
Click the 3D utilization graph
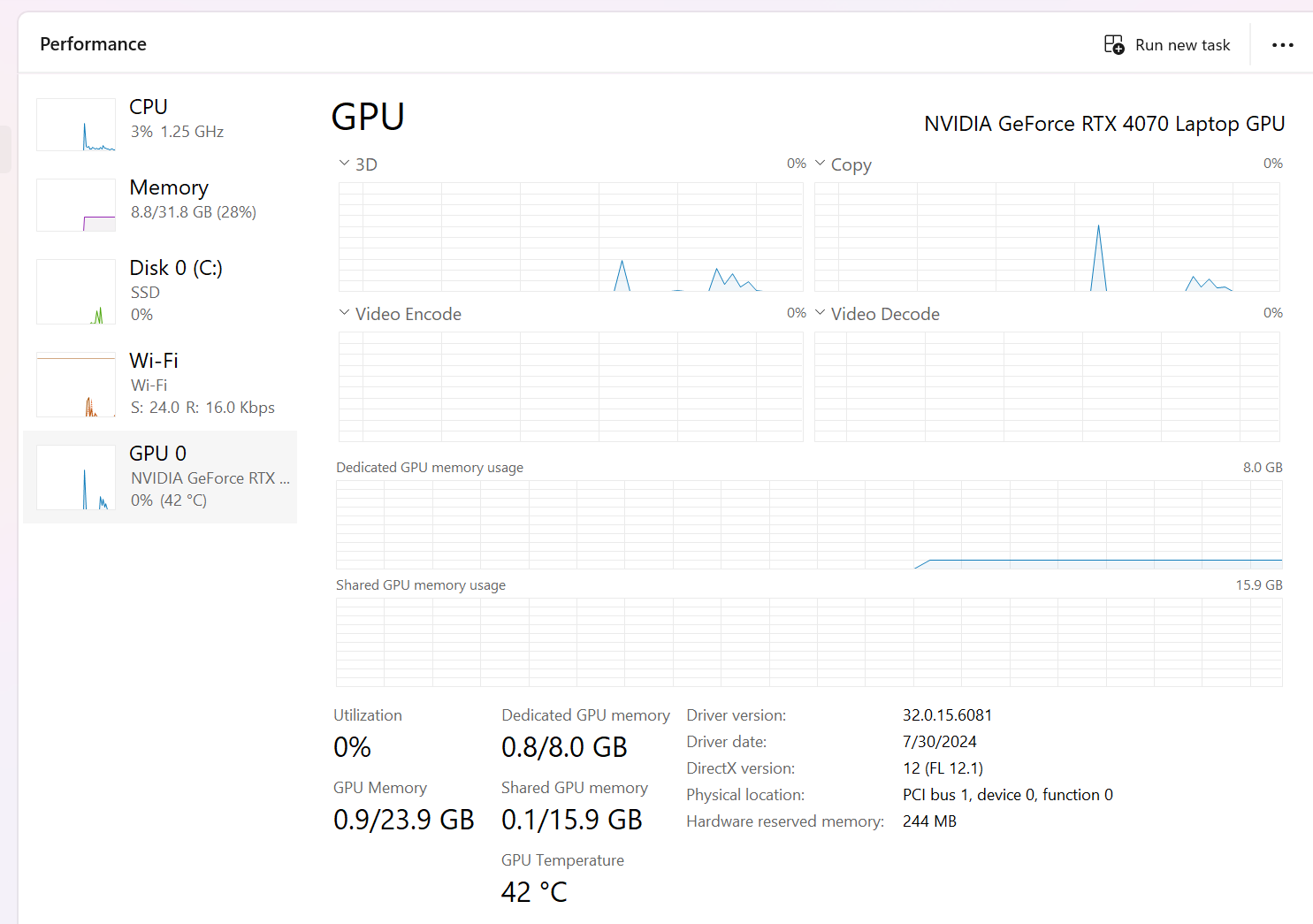(571, 237)
